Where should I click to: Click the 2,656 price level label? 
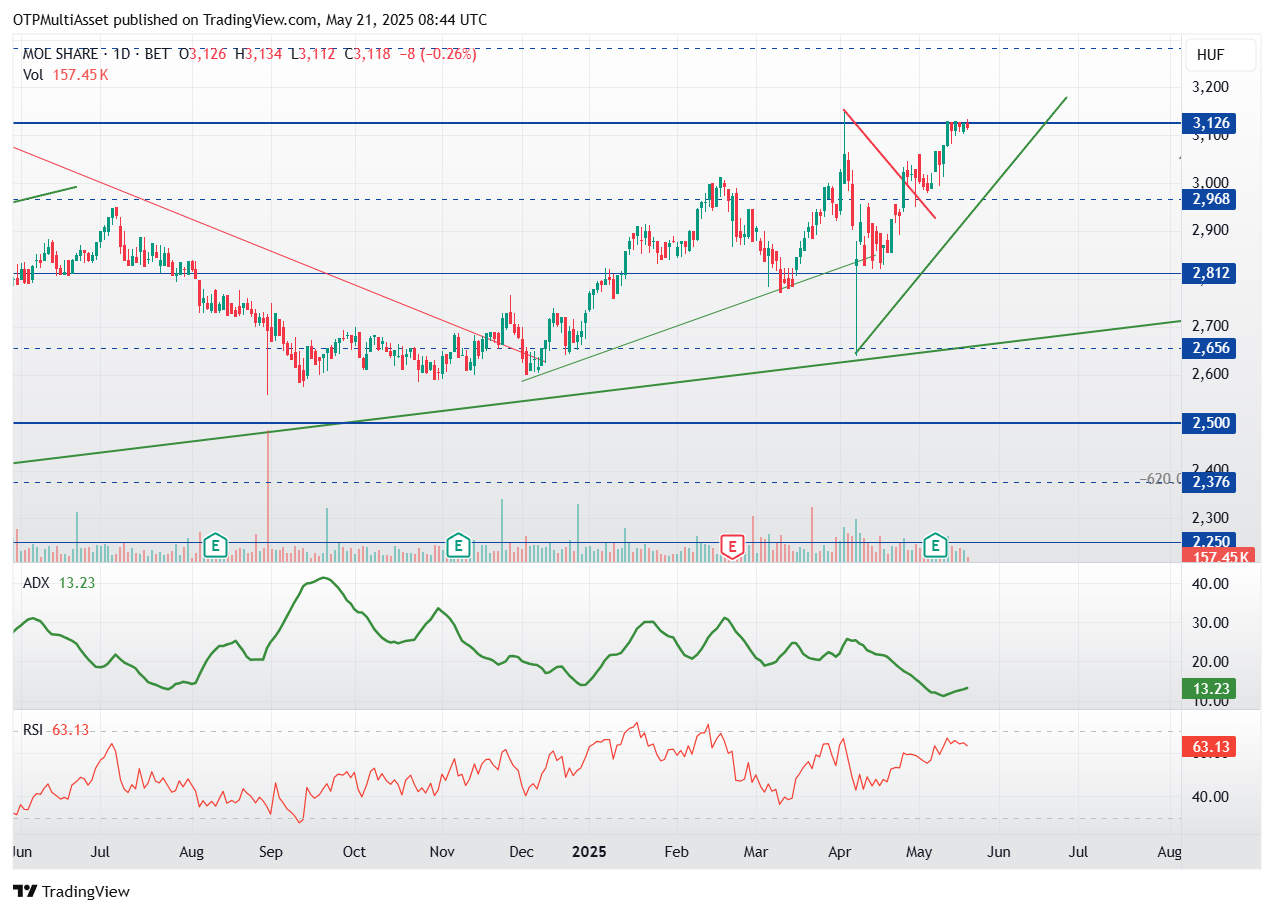pos(1208,348)
